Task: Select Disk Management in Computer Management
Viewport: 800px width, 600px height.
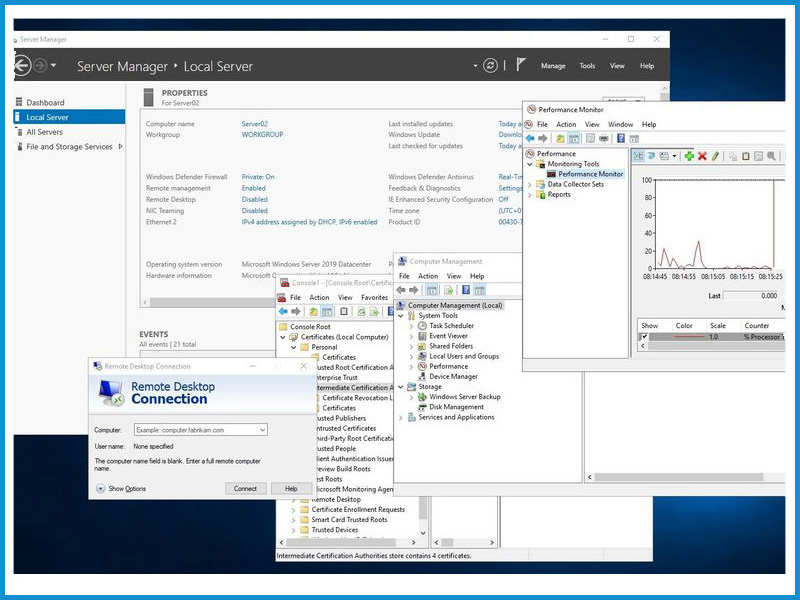Action: click(x=456, y=407)
